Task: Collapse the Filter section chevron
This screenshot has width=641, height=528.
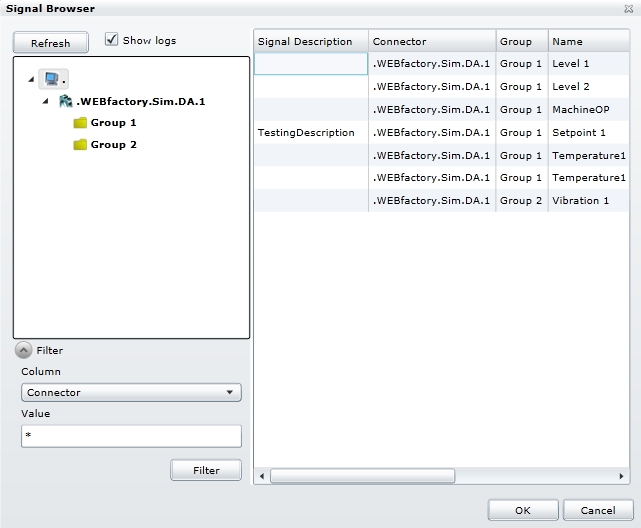Action: point(23,351)
